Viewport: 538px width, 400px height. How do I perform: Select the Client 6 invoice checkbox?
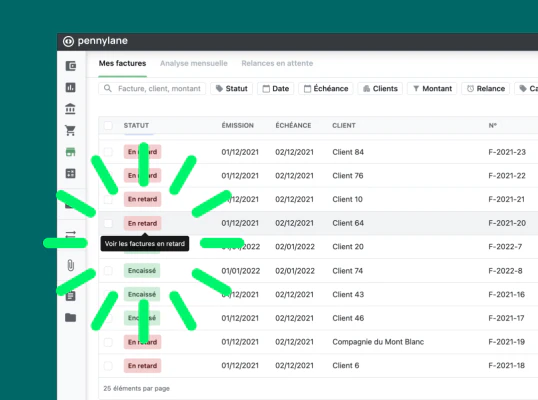point(108,366)
